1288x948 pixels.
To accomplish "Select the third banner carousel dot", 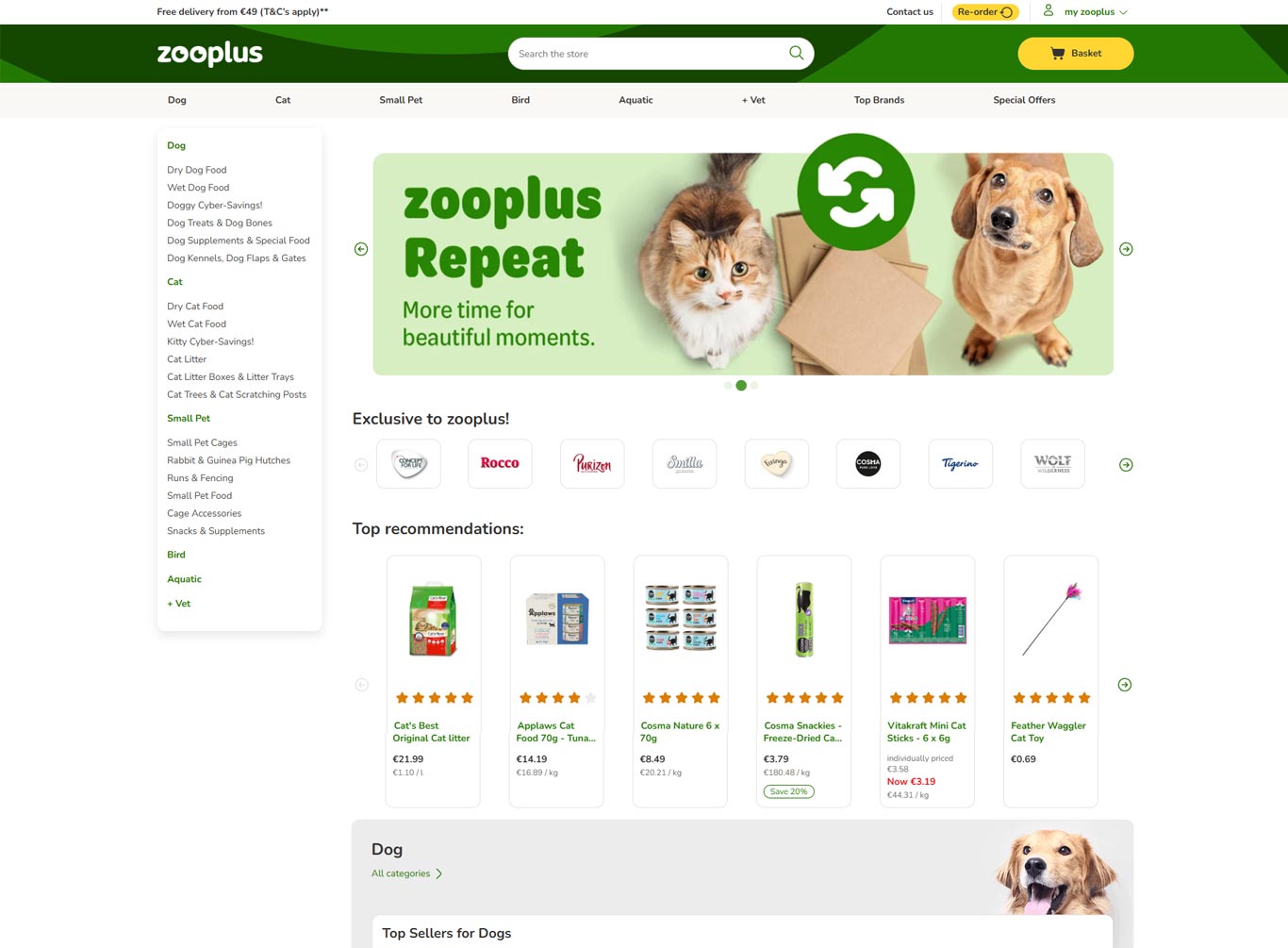I will click(754, 385).
